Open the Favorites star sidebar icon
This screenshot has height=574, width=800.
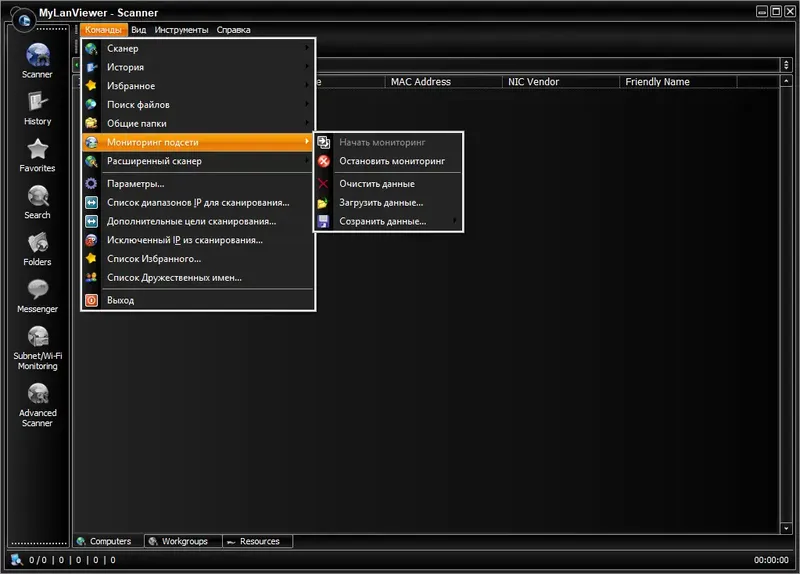pos(38,149)
